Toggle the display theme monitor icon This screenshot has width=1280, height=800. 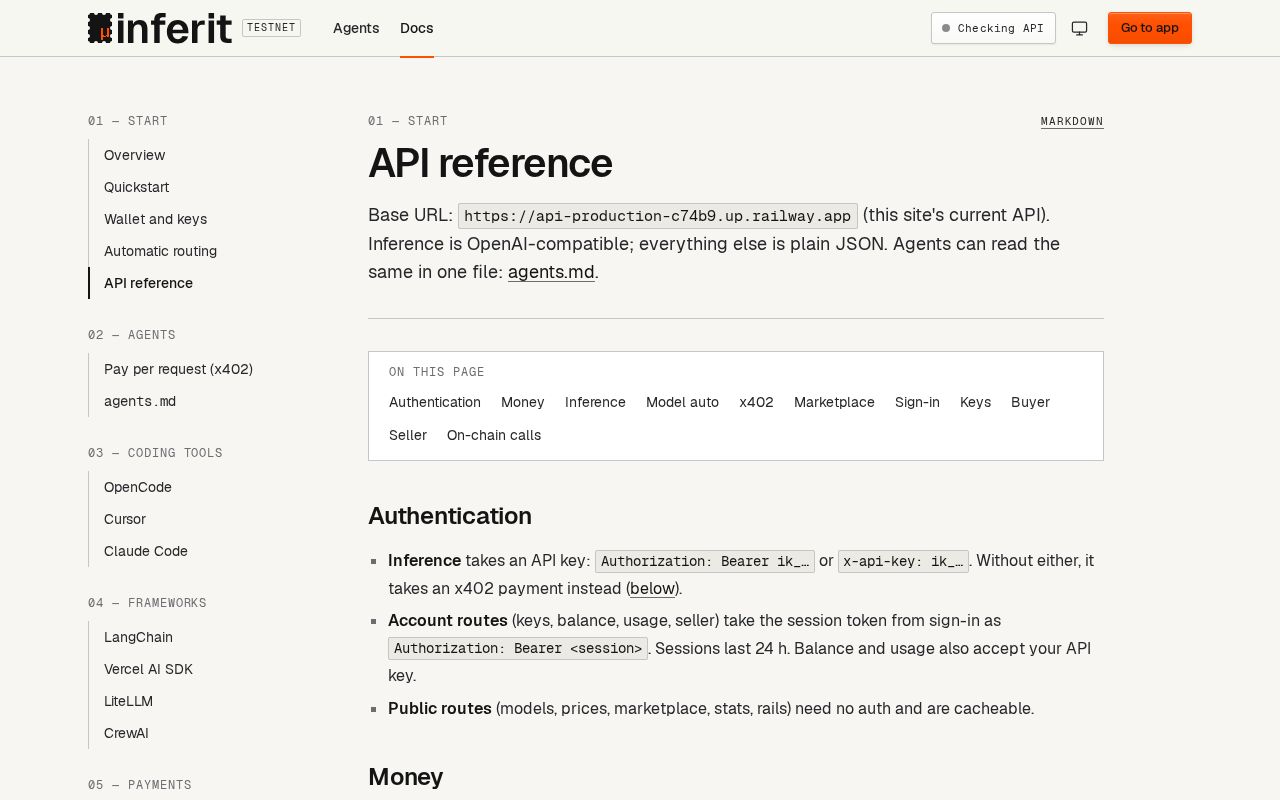(1079, 28)
